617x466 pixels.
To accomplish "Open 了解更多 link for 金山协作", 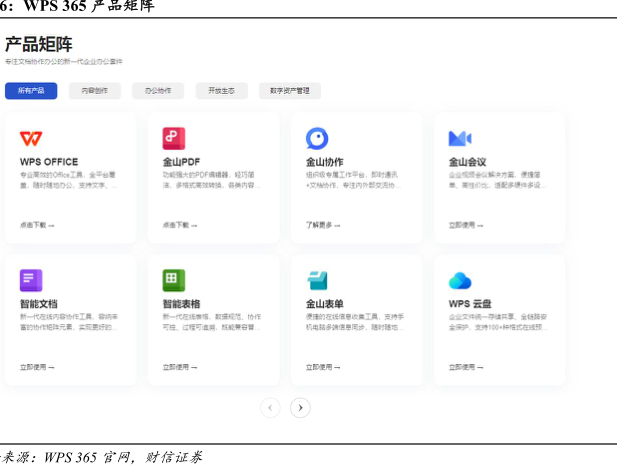I will click(323, 225).
